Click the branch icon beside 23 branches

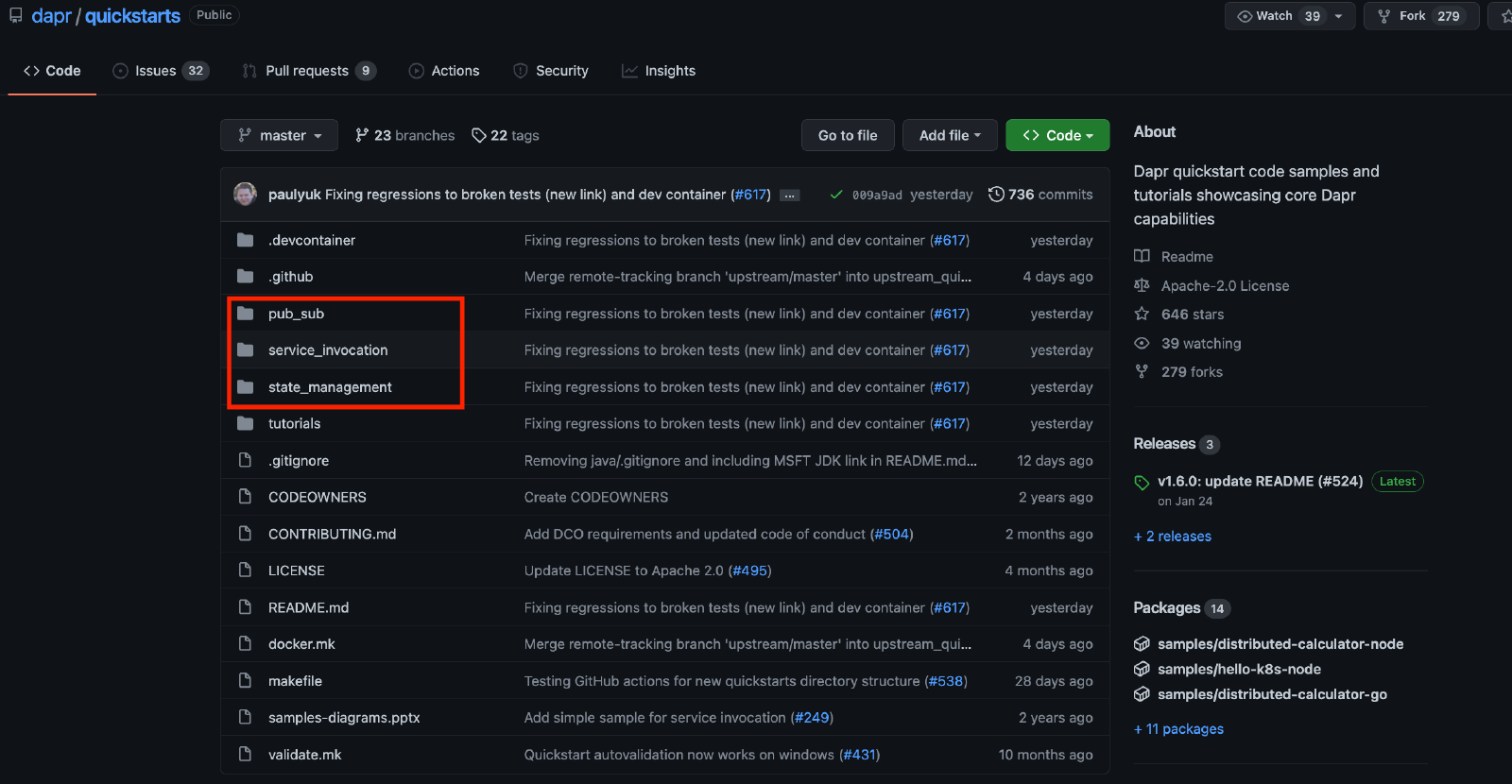(x=362, y=135)
